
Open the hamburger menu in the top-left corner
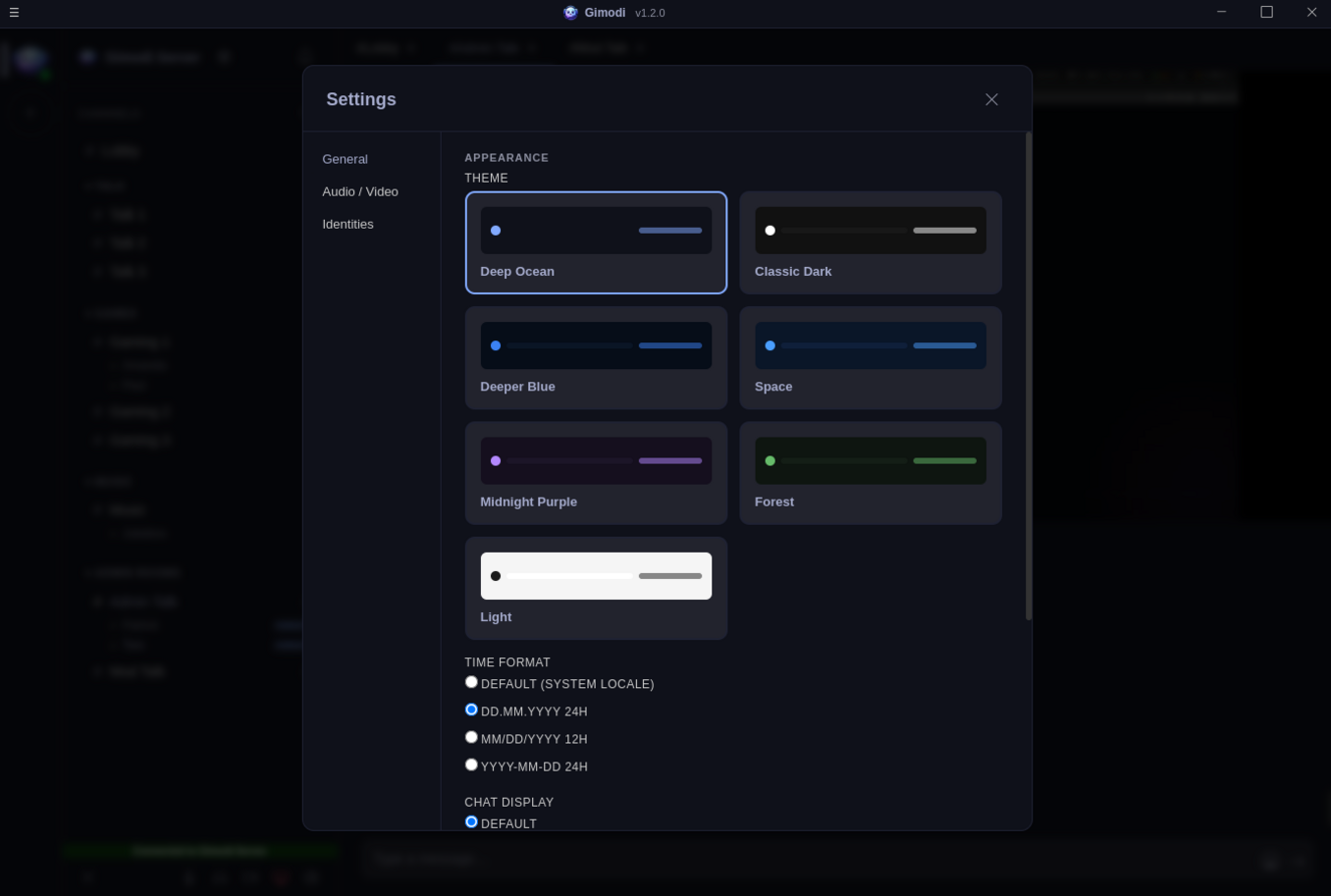(14, 13)
